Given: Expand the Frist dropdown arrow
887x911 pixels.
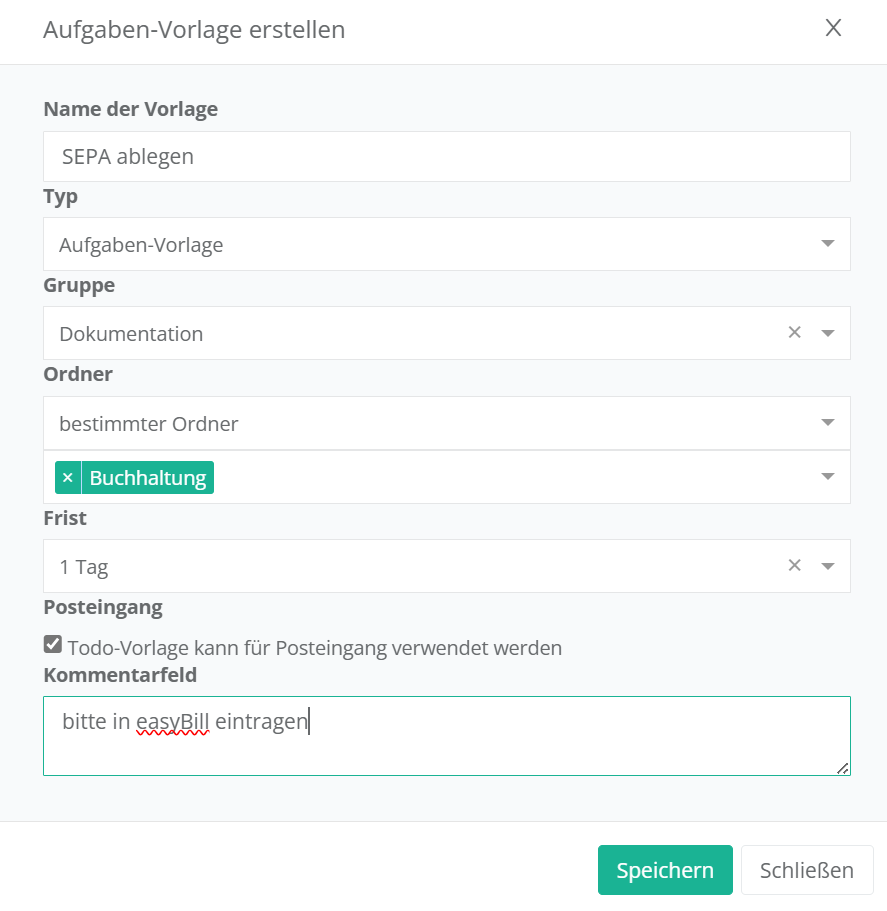Looking at the screenshot, I should [828, 566].
